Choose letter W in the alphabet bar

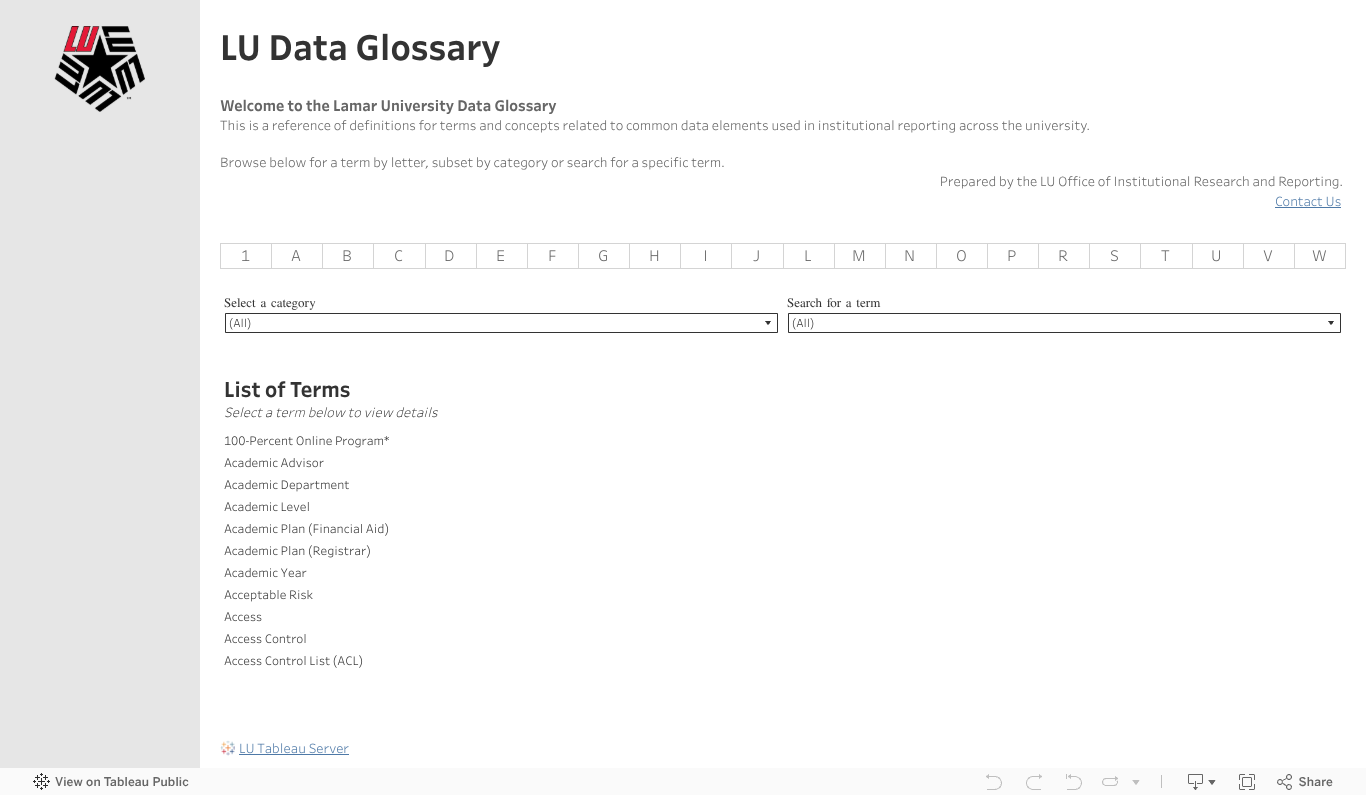1319,256
